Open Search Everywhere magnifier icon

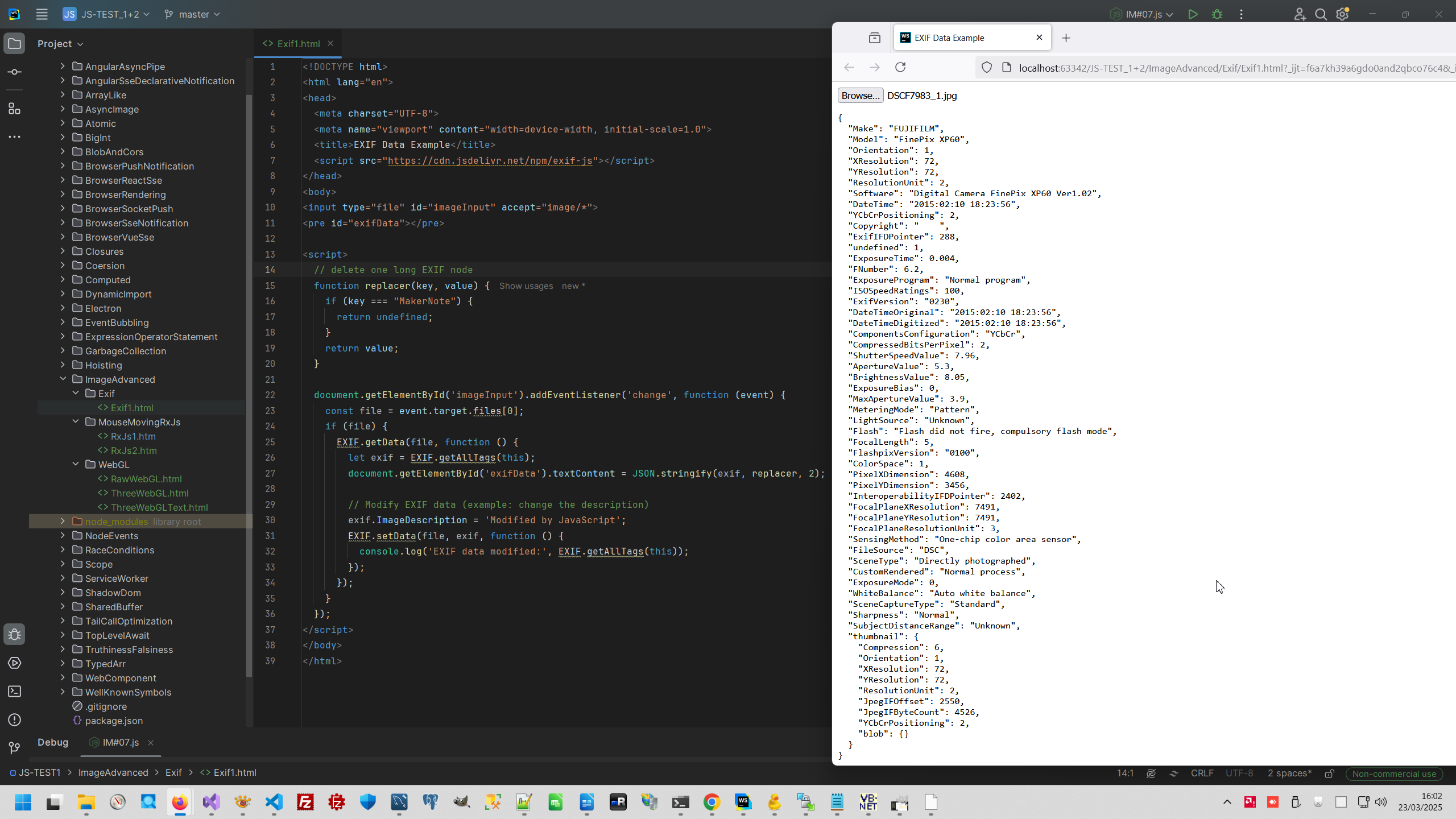click(1321, 14)
